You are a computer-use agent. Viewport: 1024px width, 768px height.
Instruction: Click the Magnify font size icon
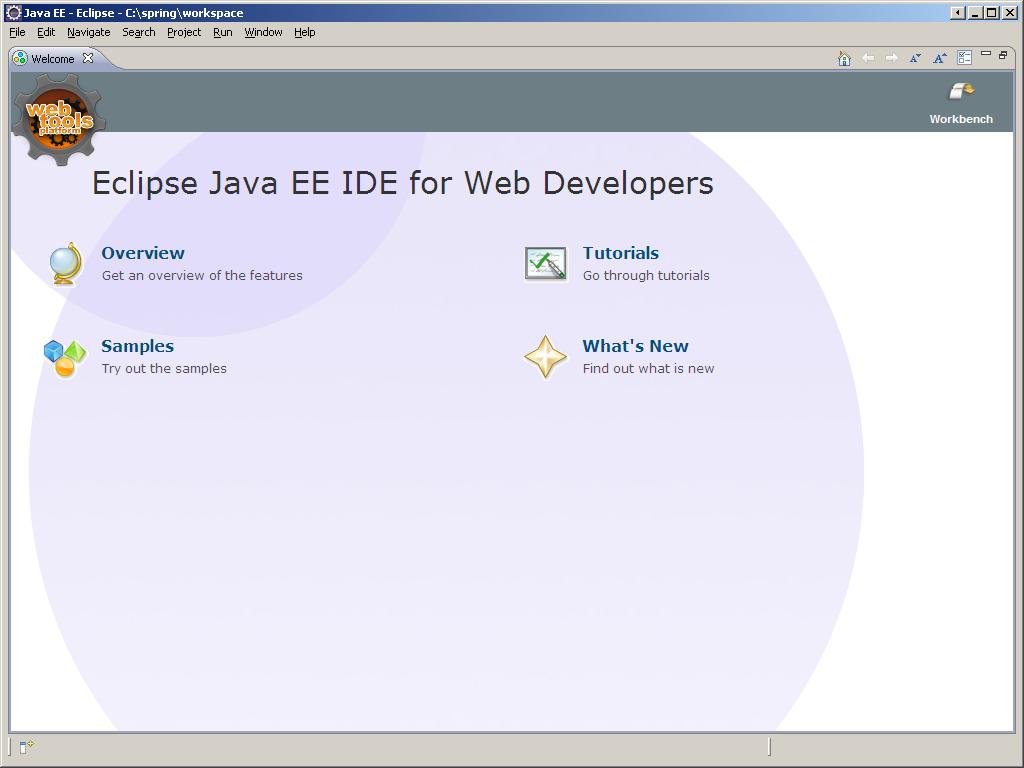pos(940,58)
